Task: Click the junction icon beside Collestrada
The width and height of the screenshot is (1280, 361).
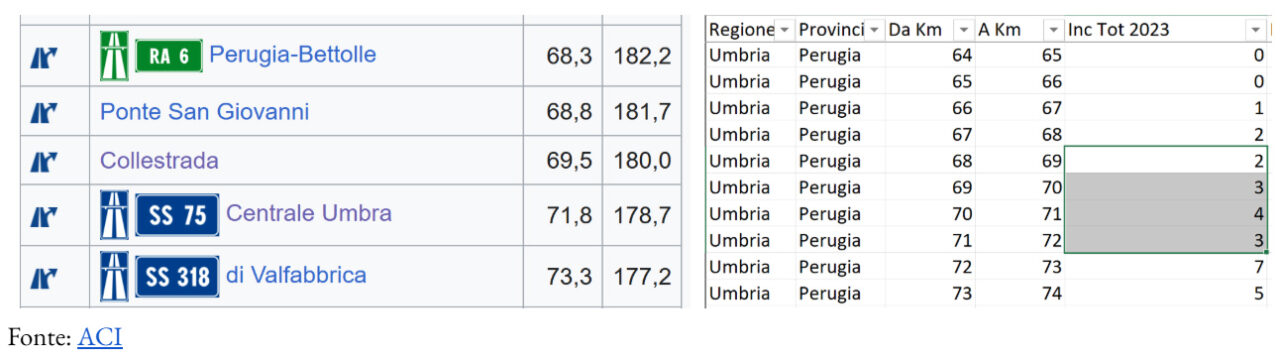Action: point(43,160)
